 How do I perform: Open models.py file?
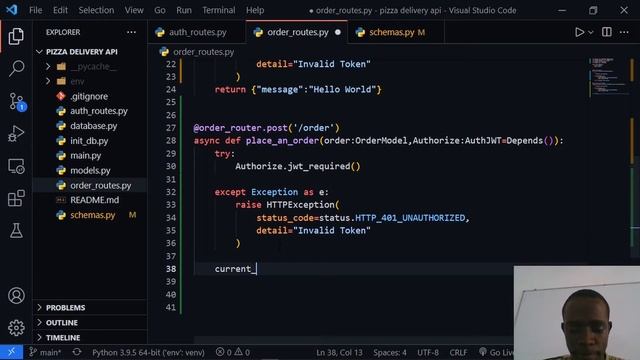coord(90,170)
